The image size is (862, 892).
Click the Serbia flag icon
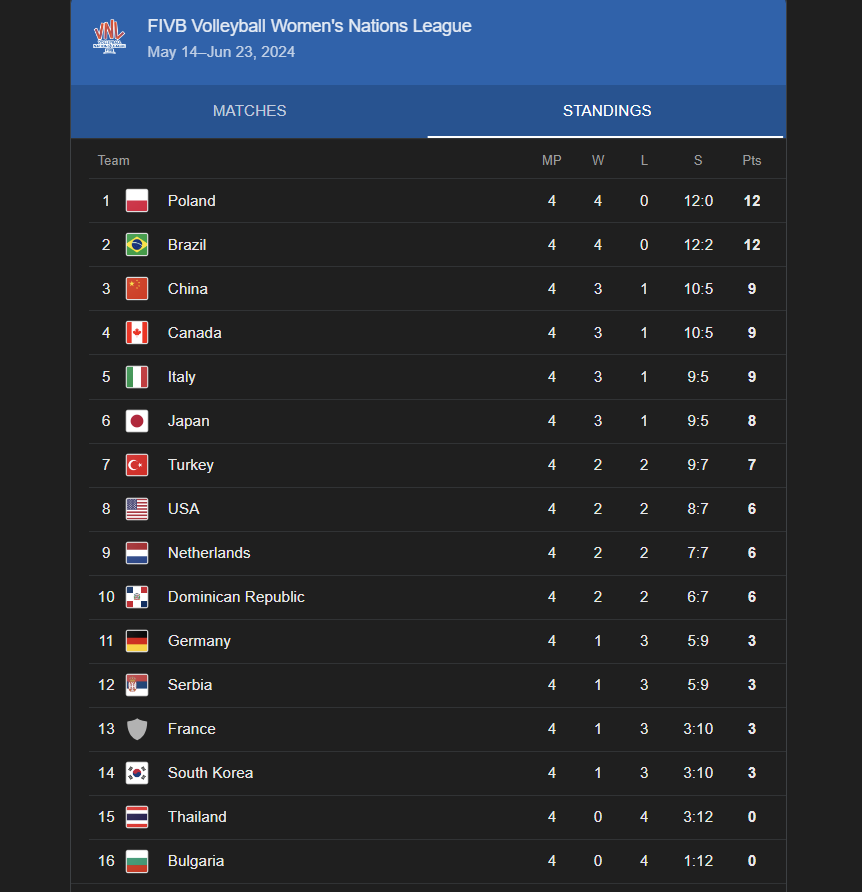pos(137,685)
